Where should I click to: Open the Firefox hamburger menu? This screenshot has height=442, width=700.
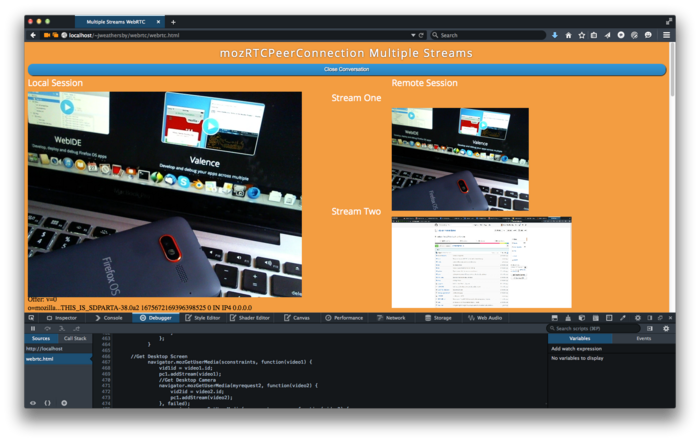click(x=667, y=35)
